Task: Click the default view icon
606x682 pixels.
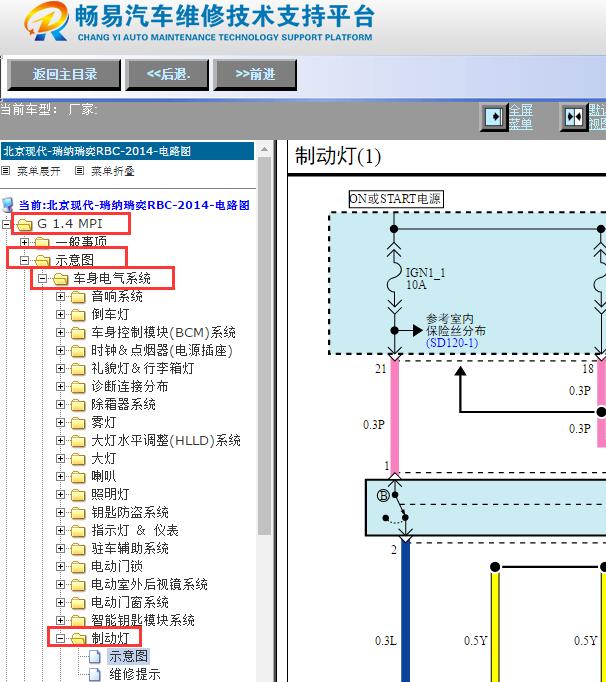Action: point(573,117)
